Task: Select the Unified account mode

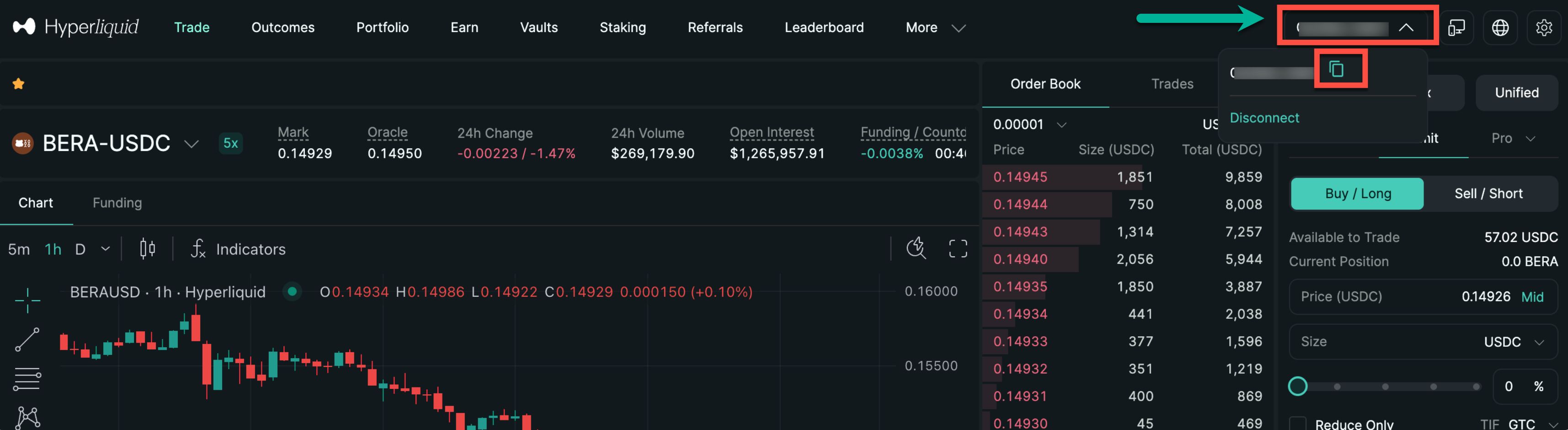Action: click(x=1516, y=92)
